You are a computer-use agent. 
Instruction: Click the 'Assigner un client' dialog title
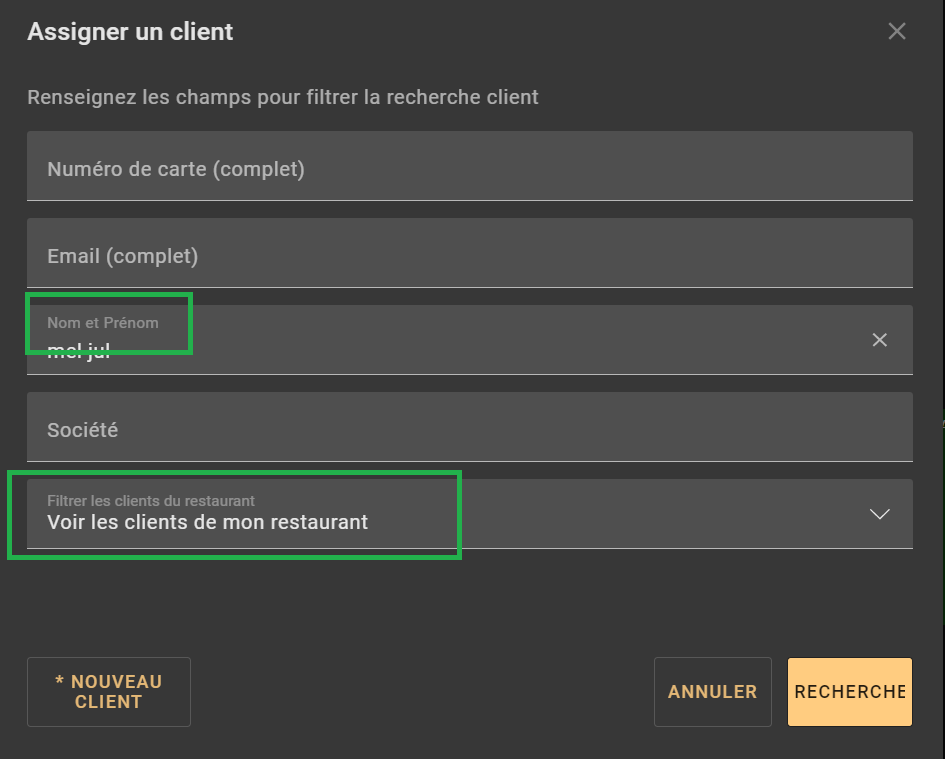click(x=130, y=31)
